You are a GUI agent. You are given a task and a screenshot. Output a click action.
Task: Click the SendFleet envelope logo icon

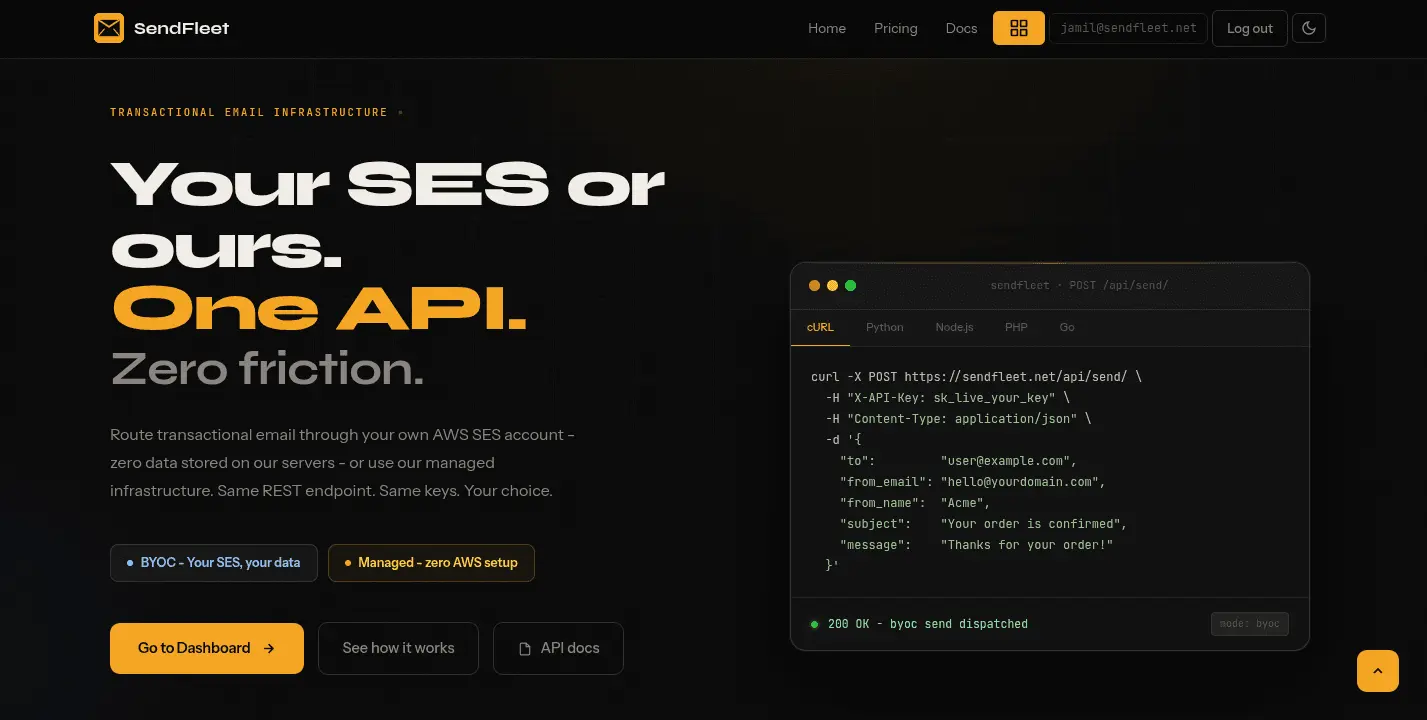(109, 28)
